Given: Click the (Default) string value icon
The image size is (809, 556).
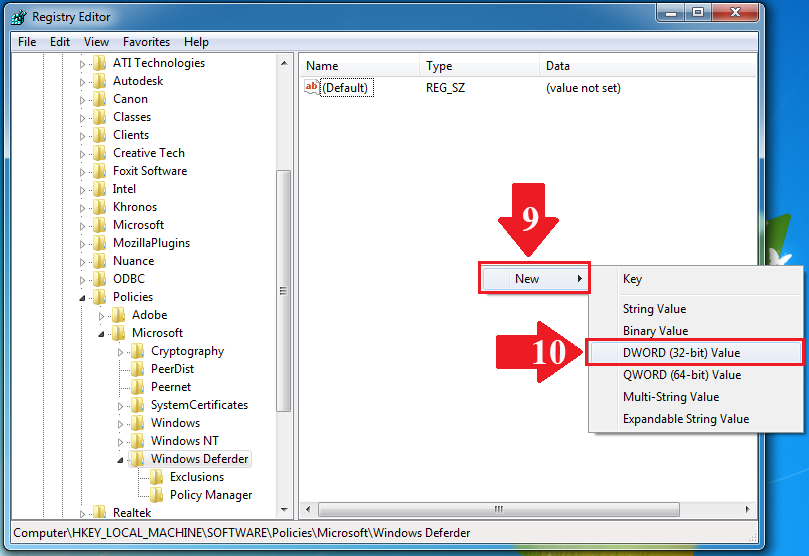Looking at the screenshot, I should (312, 87).
